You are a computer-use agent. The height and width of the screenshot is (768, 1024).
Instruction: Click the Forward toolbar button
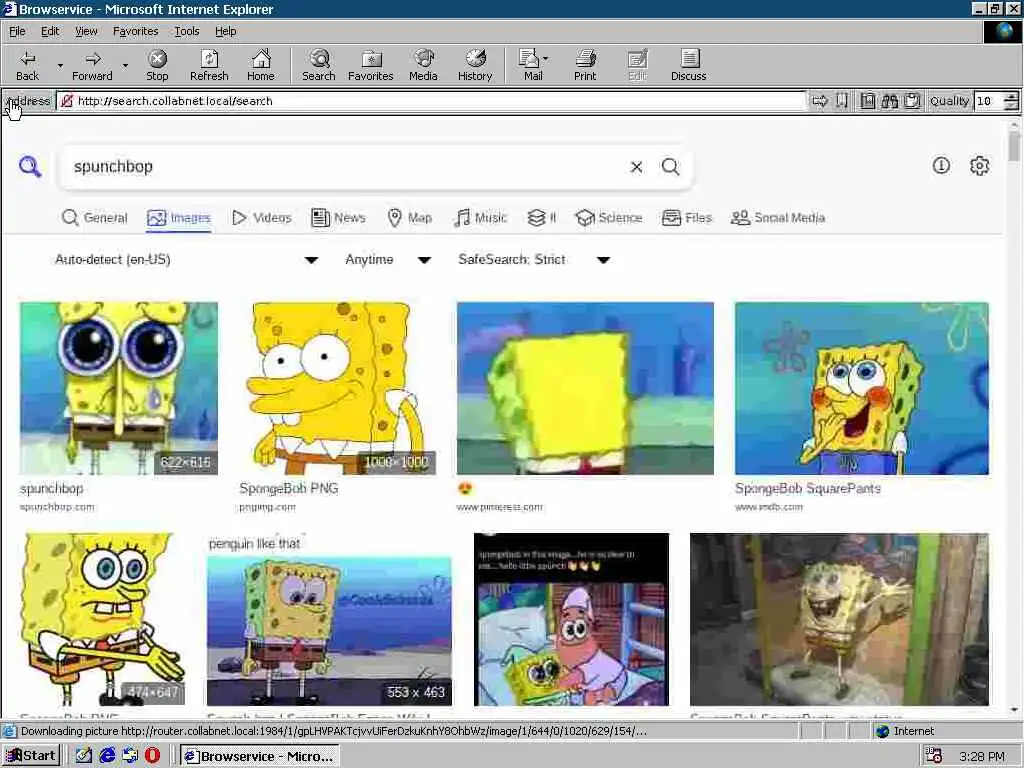[x=92, y=66]
